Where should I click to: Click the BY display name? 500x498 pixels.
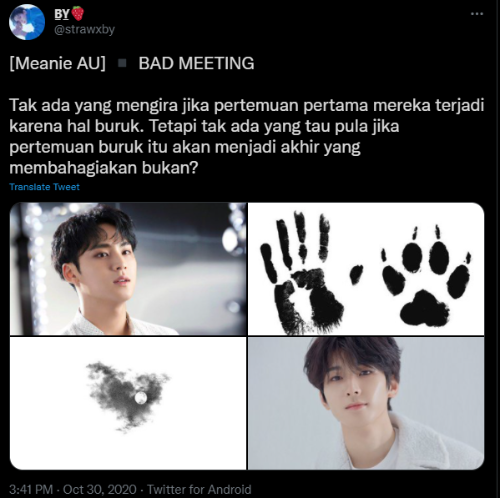(62, 14)
